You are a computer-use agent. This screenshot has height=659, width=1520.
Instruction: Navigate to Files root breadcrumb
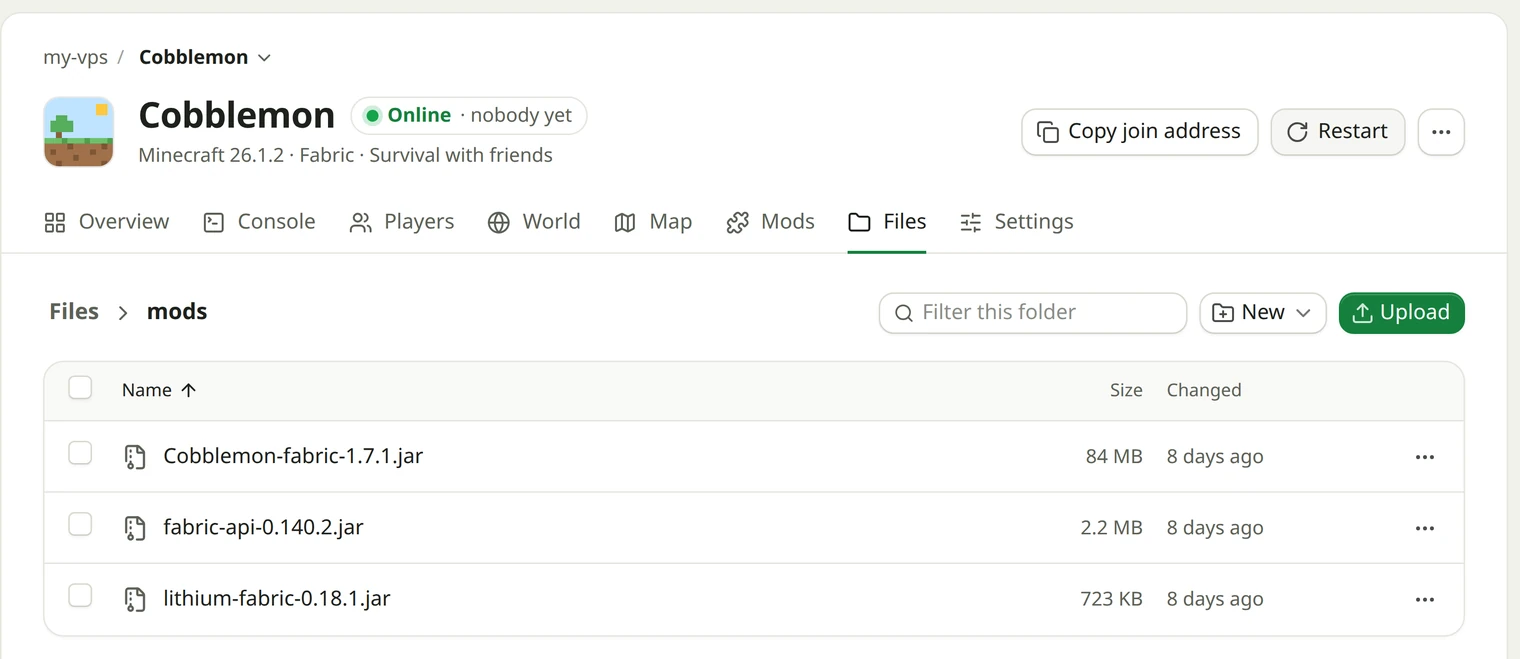[x=74, y=312]
